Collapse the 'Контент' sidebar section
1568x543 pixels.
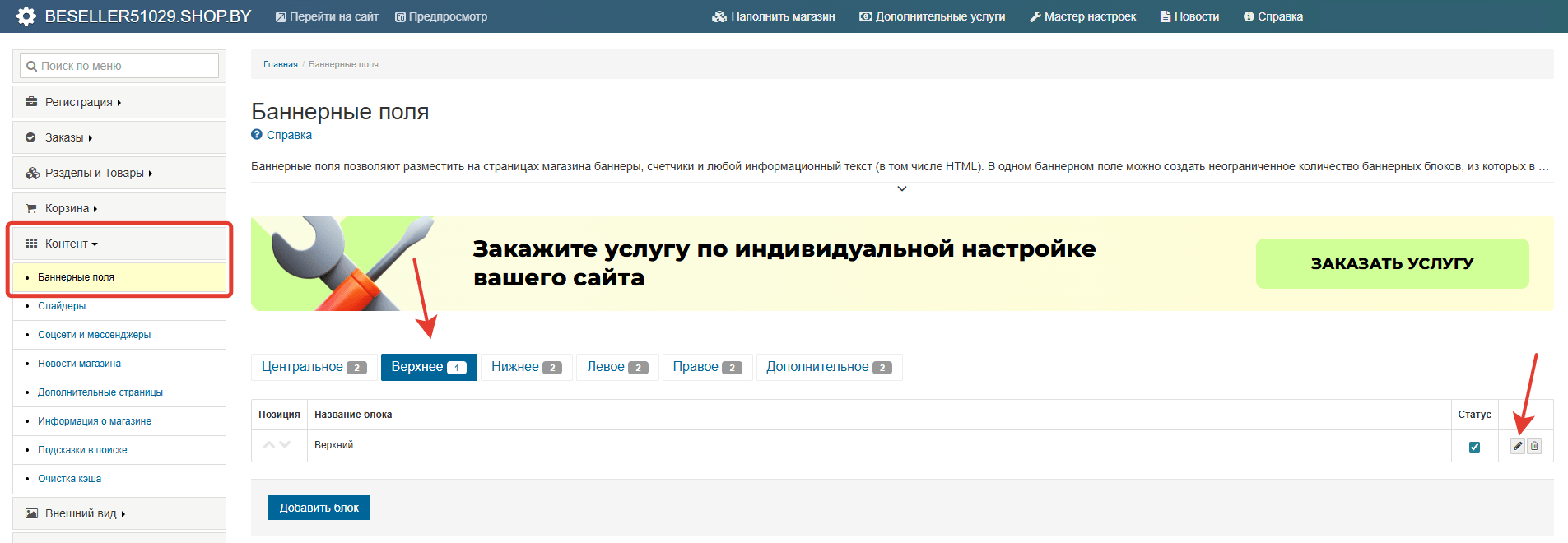(119, 244)
